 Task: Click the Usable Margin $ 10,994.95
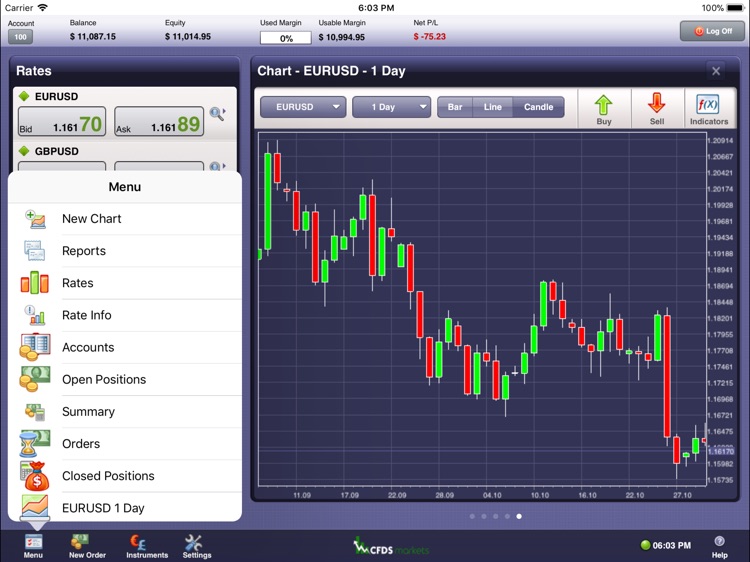[342, 37]
